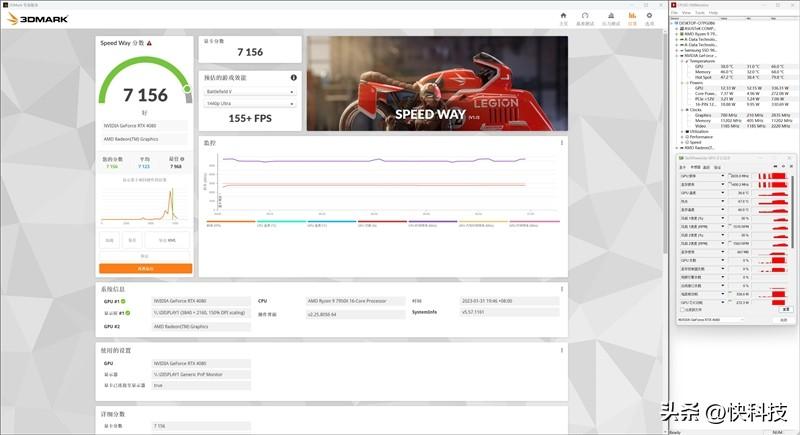
Task: Click the orange button below the score chart
Action: [145, 269]
